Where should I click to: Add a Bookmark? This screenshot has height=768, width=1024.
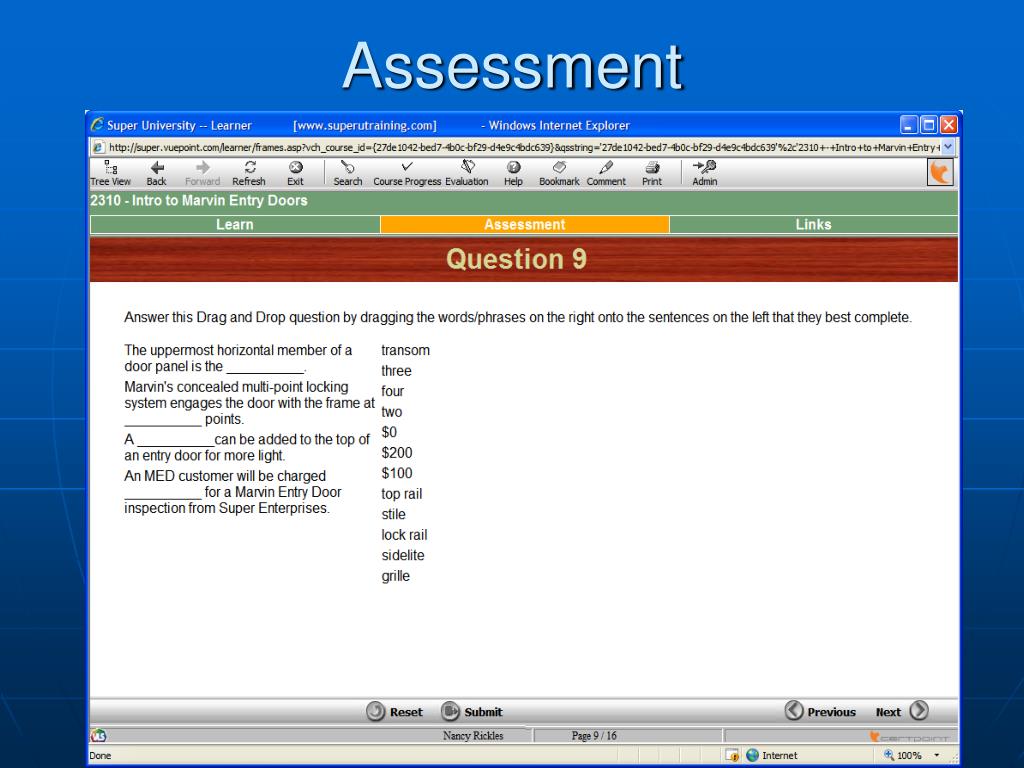(x=559, y=174)
